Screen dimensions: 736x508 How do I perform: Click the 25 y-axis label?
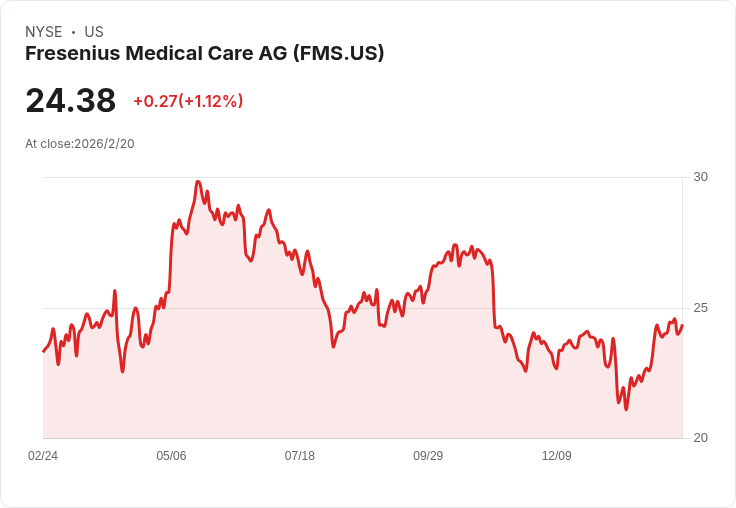[x=701, y=308]
